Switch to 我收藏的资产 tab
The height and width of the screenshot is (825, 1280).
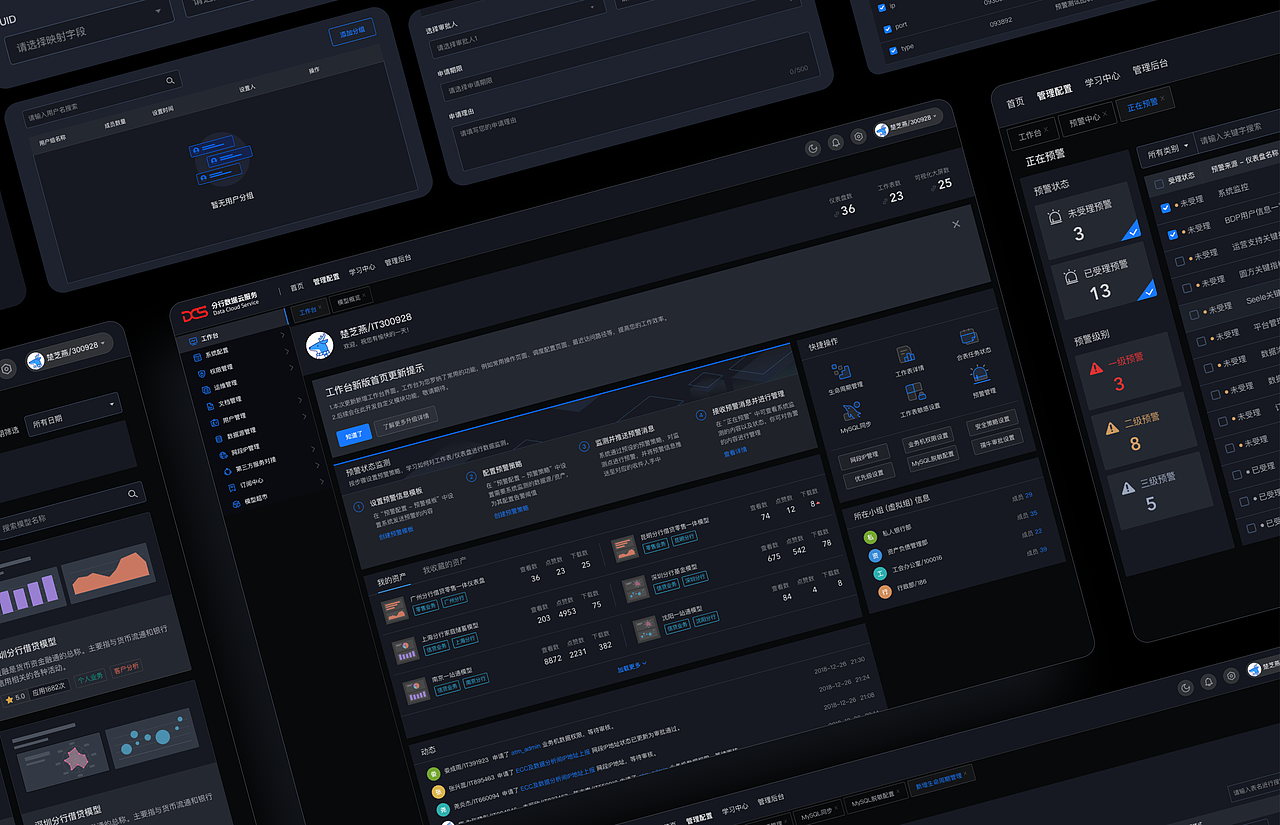tap(443, 567)
